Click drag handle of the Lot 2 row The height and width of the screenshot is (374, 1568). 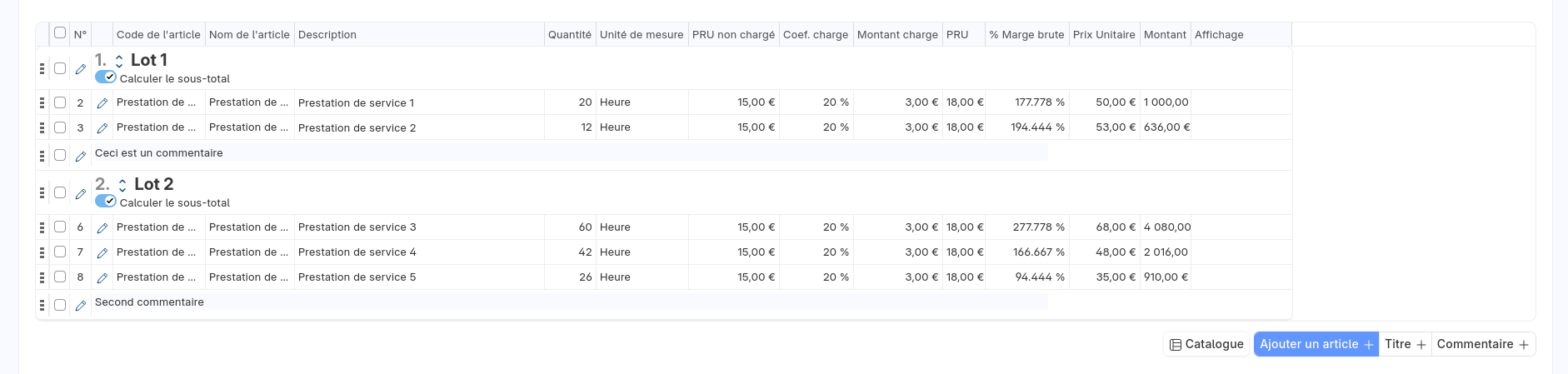42,192
